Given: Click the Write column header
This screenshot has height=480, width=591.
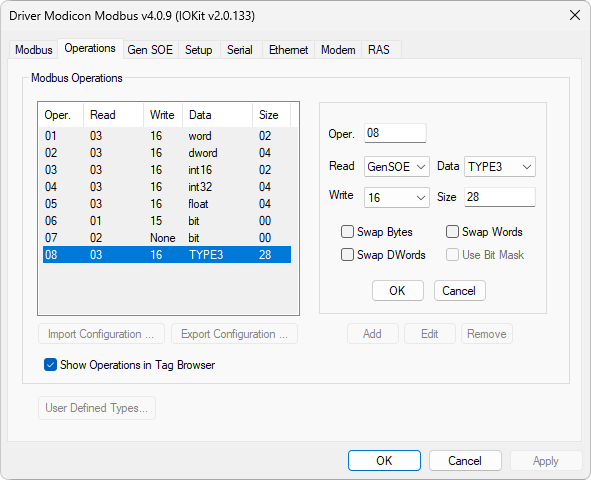Looking at the screenshot, I should (x=163, y=115).
